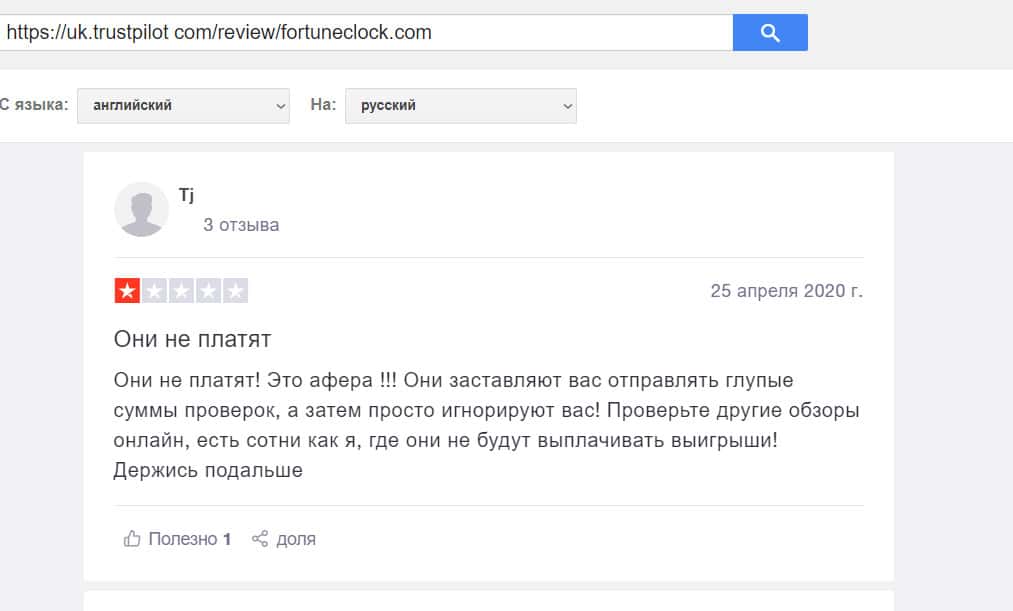Click the thumbs-up Полезно icon
This screenshot has height=611, width=1013.
coord(132,539)
